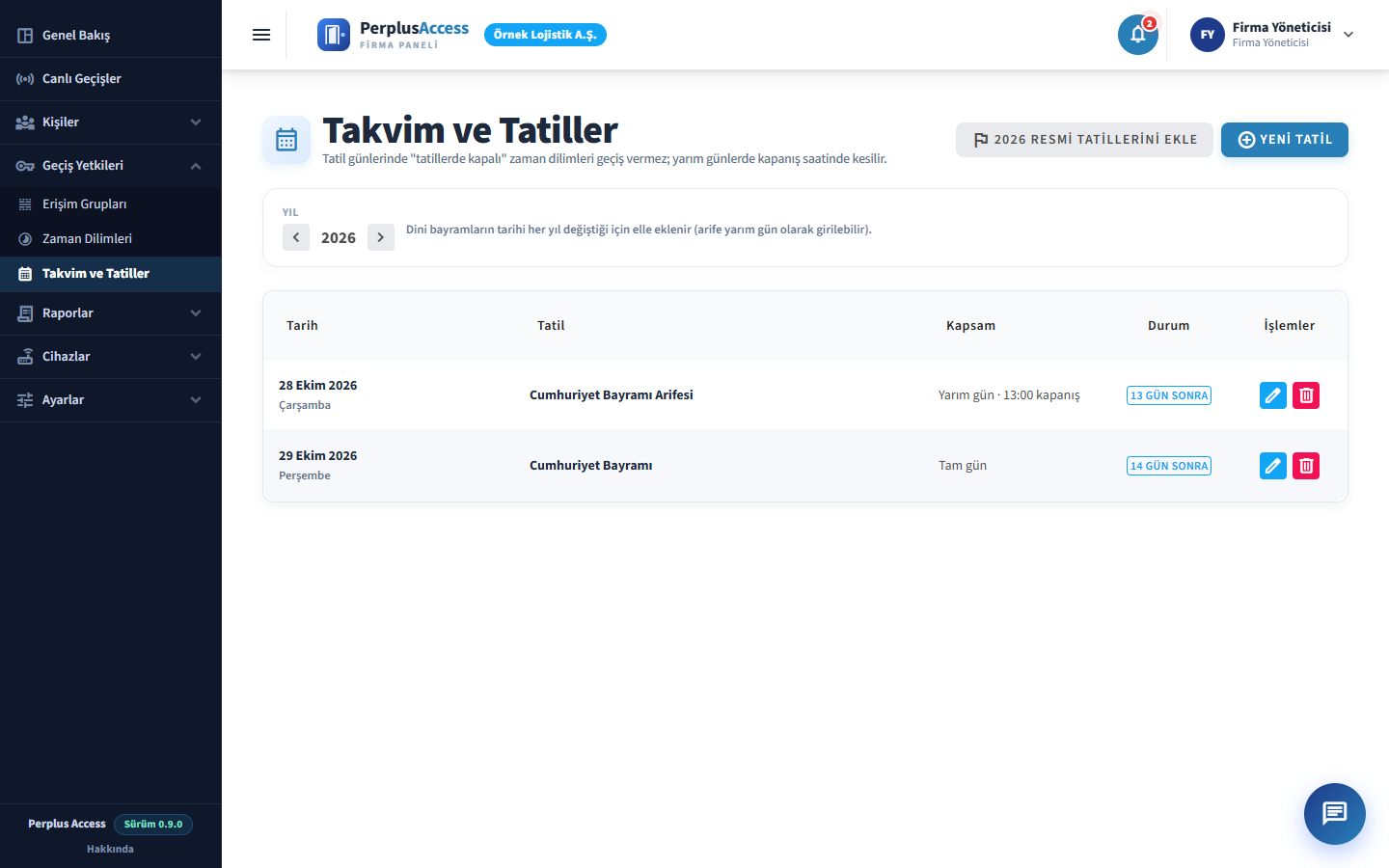Screen dimensions: 1389x868
Task: Select Takvim ve Tatiller sidebar item
Action: (111, 274)
